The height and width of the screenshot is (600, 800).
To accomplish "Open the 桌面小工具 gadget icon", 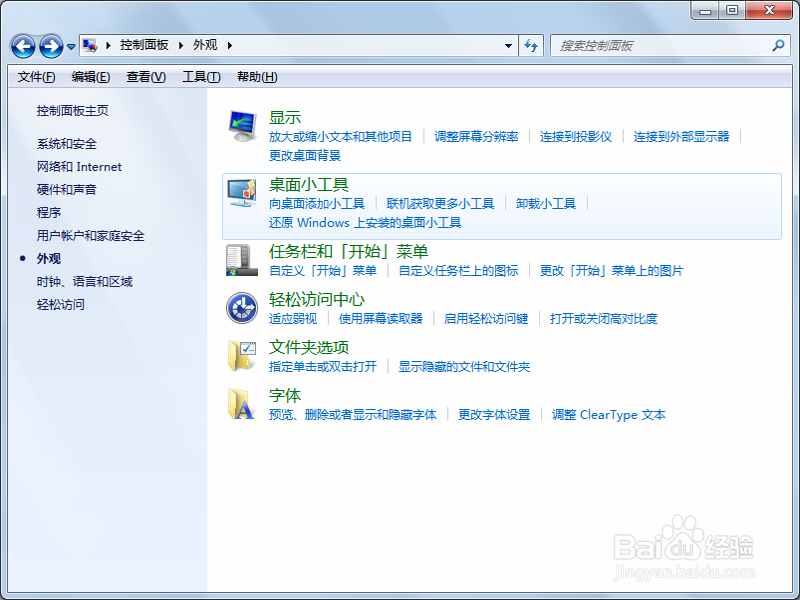I will tap(242, 193).
